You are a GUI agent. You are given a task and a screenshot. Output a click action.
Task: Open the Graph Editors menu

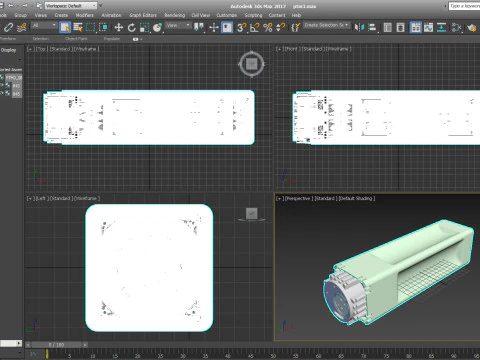(x=143, y=15)
